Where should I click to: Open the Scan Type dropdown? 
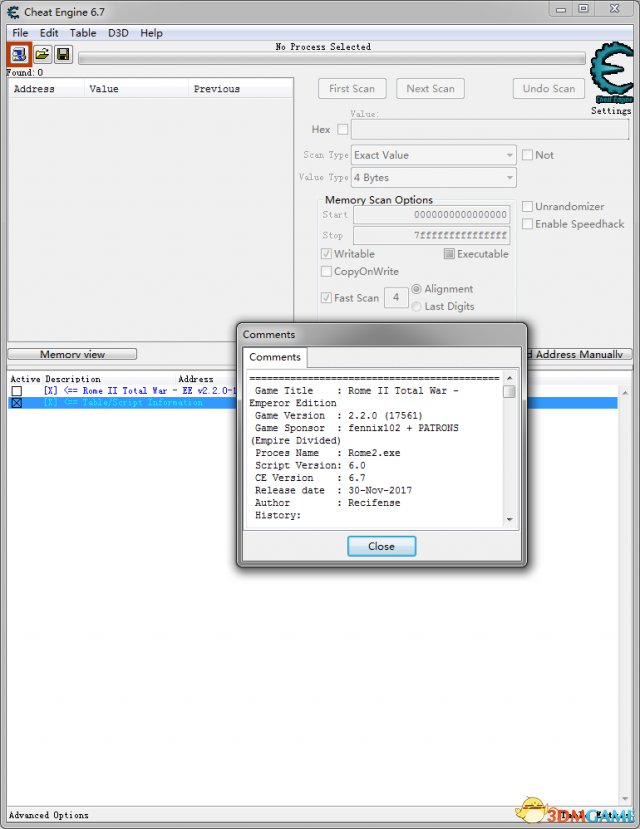(433, 155)
